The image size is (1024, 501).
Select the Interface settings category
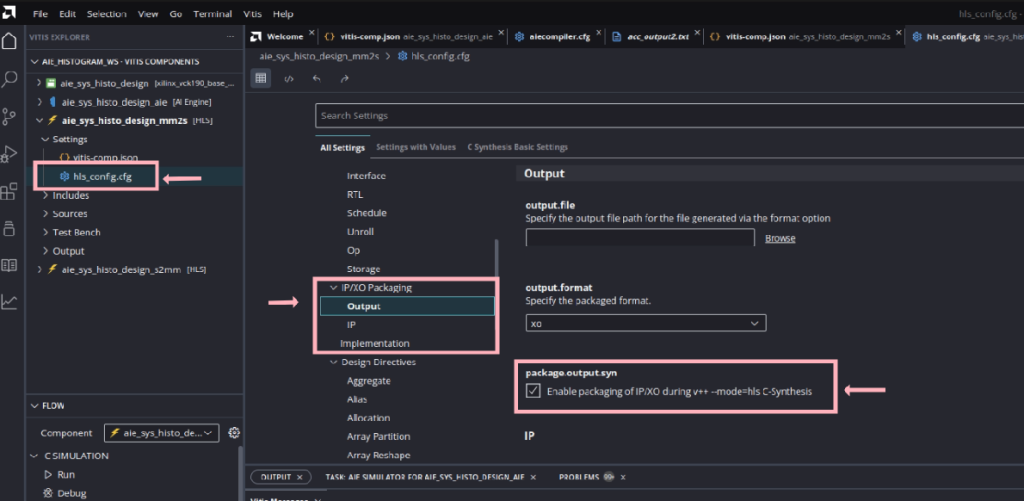366,176
